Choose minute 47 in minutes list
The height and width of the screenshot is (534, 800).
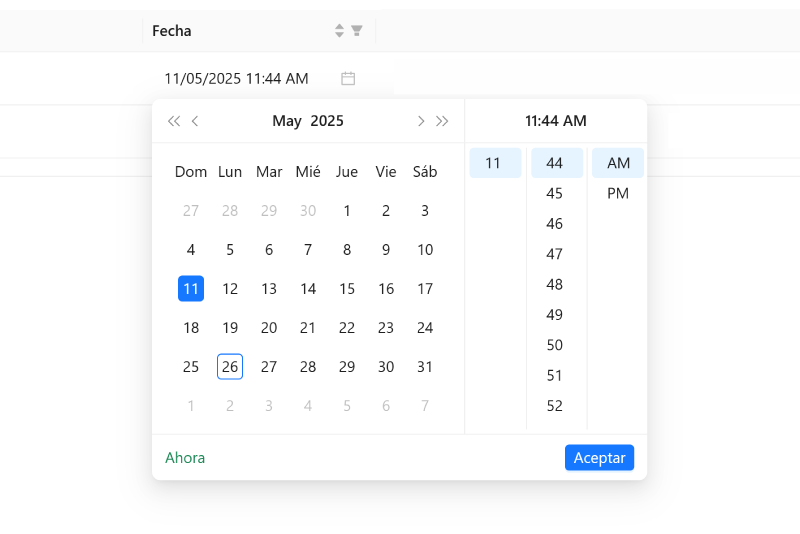[x=555, y=254]
